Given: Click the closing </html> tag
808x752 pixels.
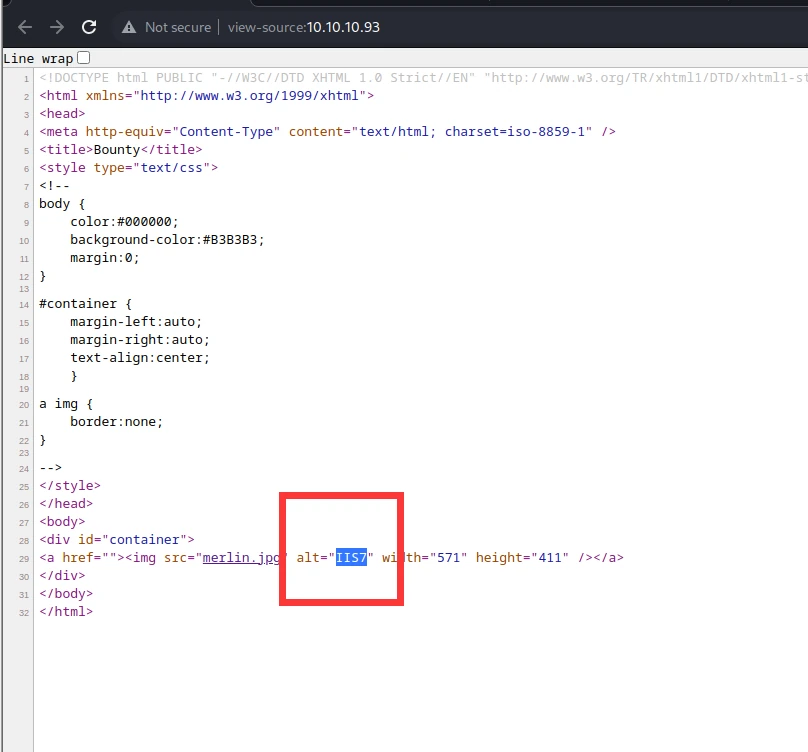Looking at the screenshot, I should (66, 612).
